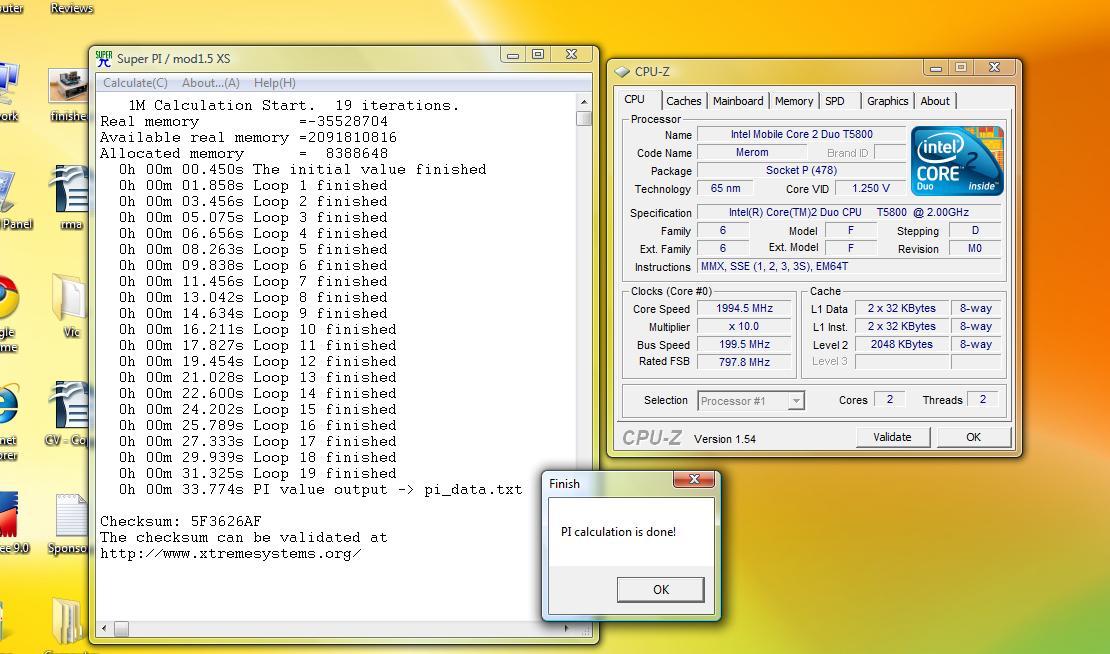Open the Calculate(C) menu in Super PI

pos(135,83)
